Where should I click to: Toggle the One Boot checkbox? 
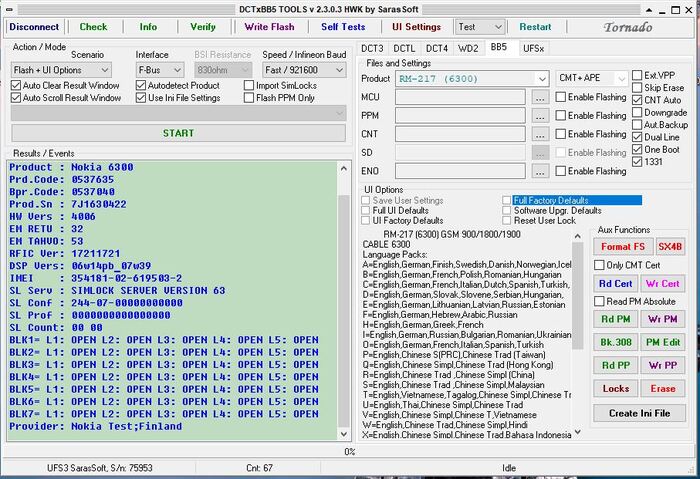tap(638, 149)
